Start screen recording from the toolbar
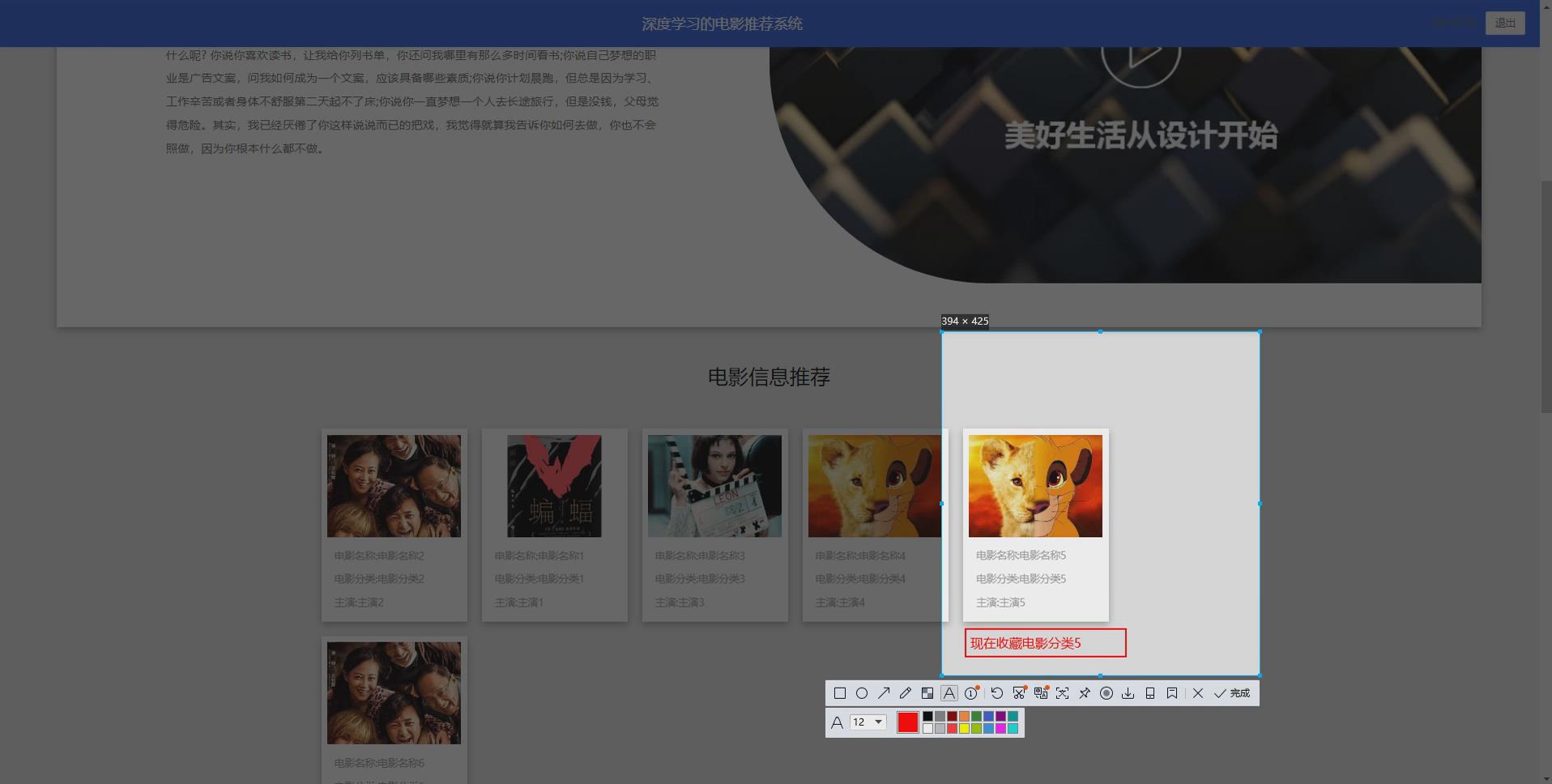Viewport: 1552px width, 784px height. click(x=1106, y=693)
